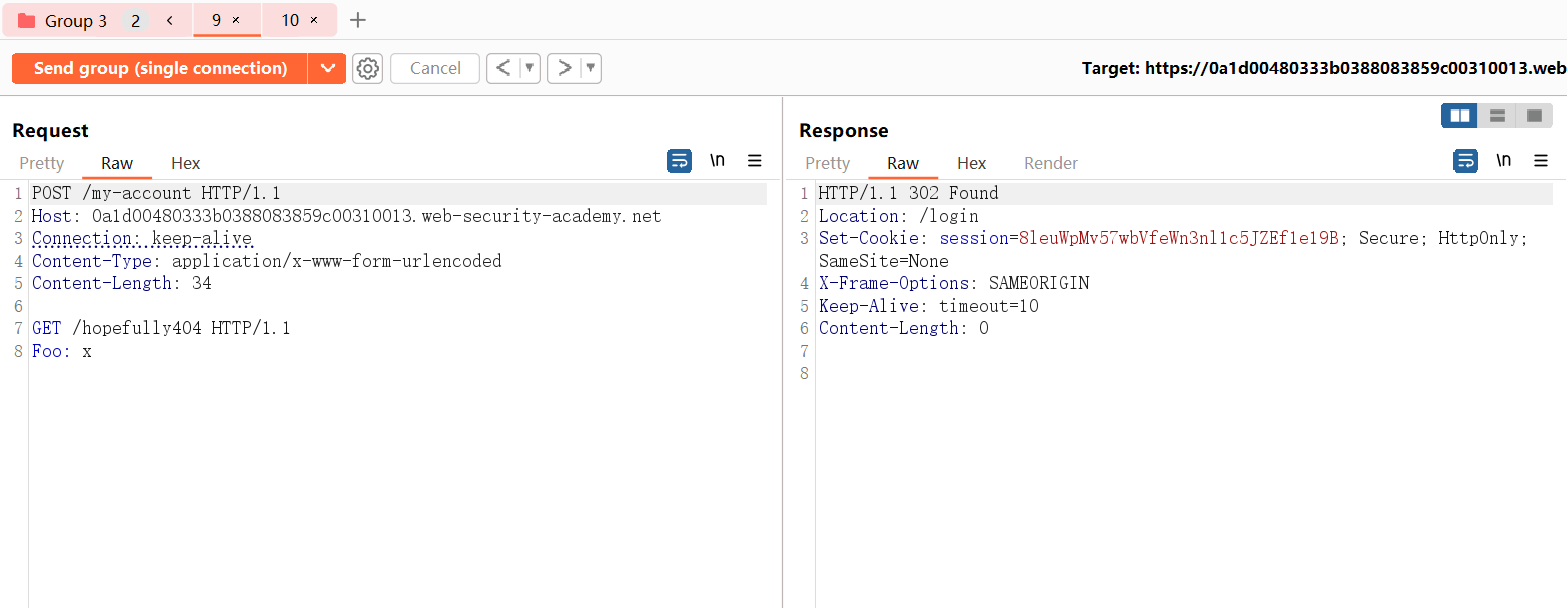
Task: Collapse Group 3 with the left chevron
Action: click(170, 20)
